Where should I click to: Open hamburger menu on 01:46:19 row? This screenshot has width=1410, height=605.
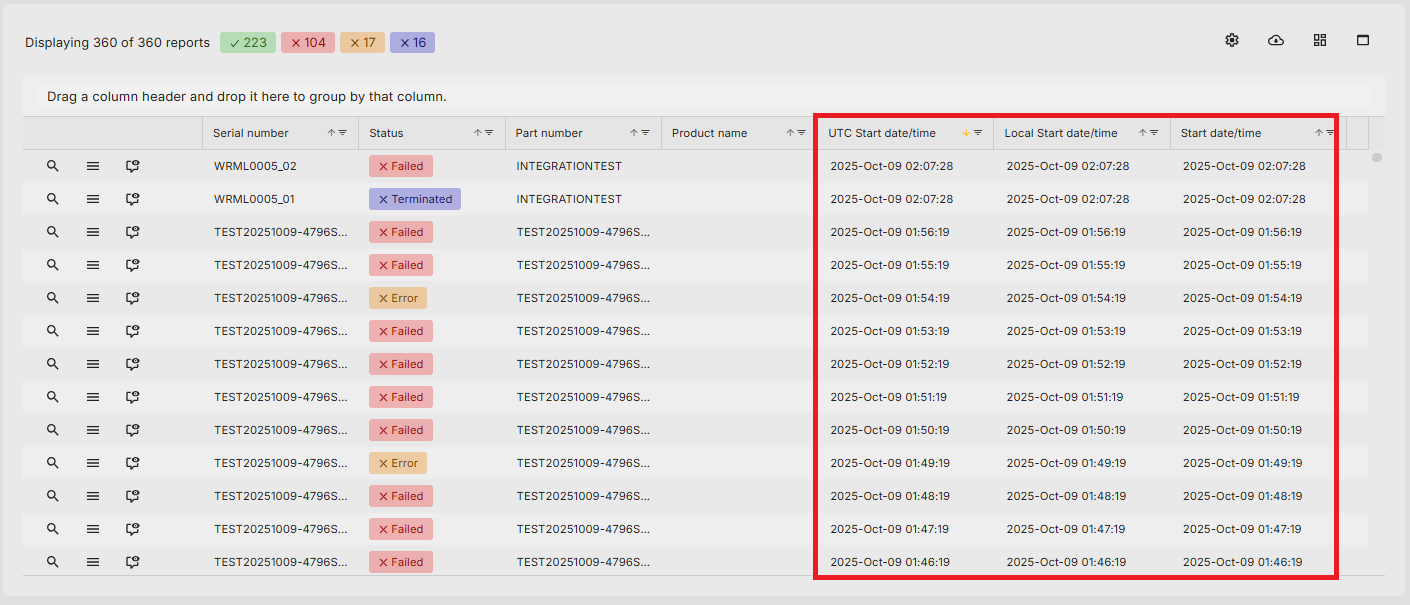(x=93, y=562)
